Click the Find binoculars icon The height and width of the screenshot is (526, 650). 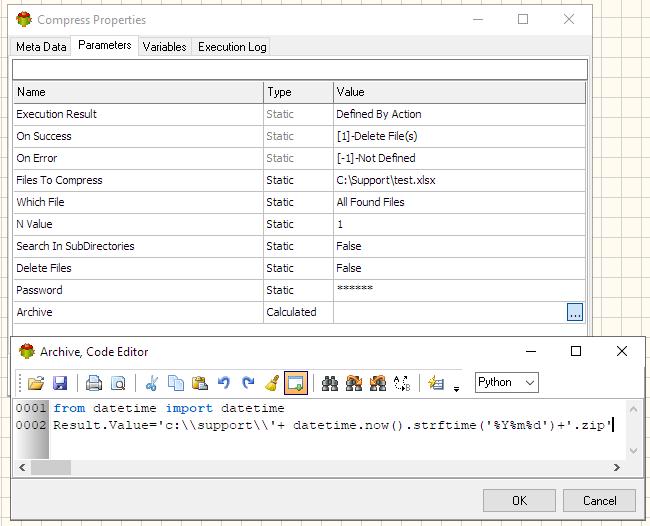tap(330, 383)
